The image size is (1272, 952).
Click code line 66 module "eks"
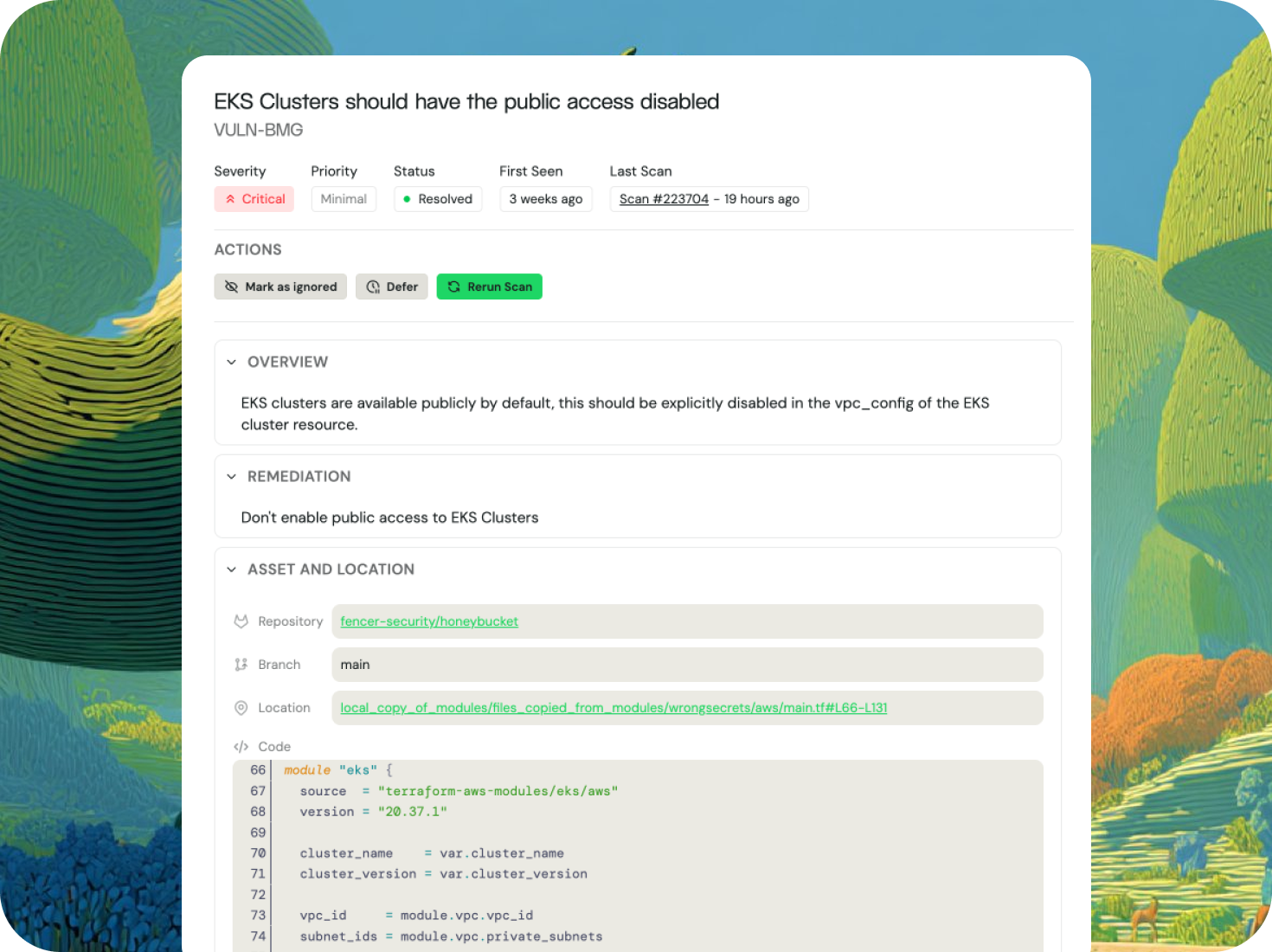coord(338,770)
